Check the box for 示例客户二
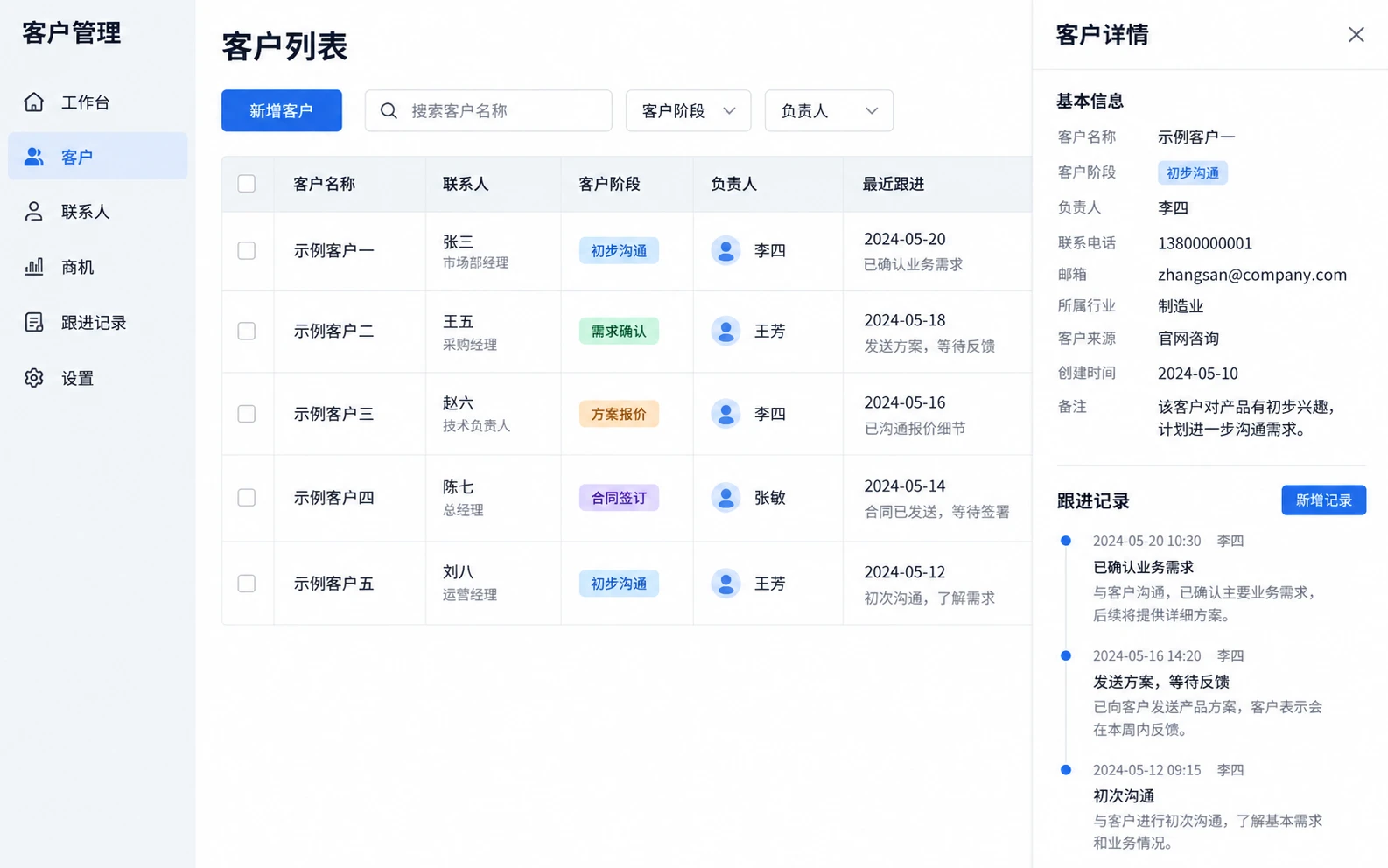 tap(247, 331)
